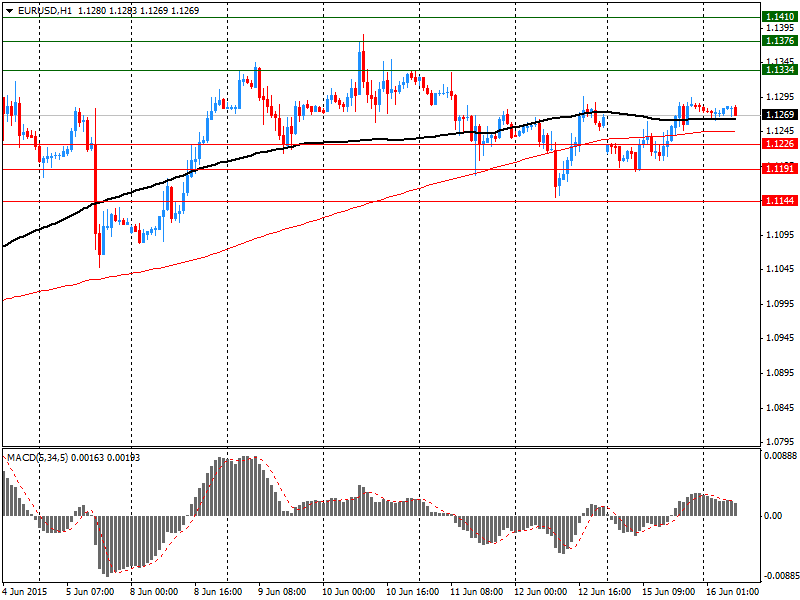Viewport: 800px width, 600px height.
Task: Click the 5 Jun 07:00 time label
Action: point(90,592)
